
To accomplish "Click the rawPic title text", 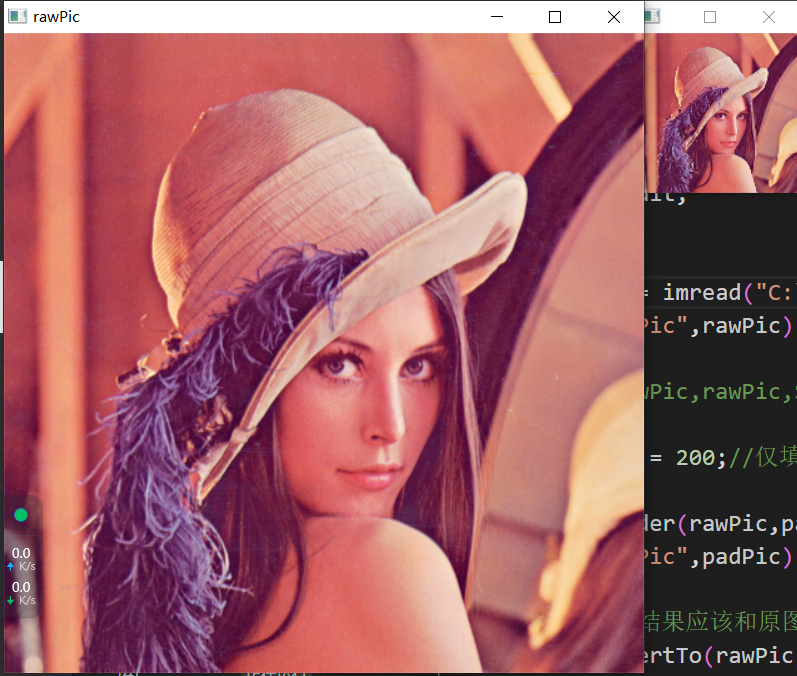I will pos(56,17).
